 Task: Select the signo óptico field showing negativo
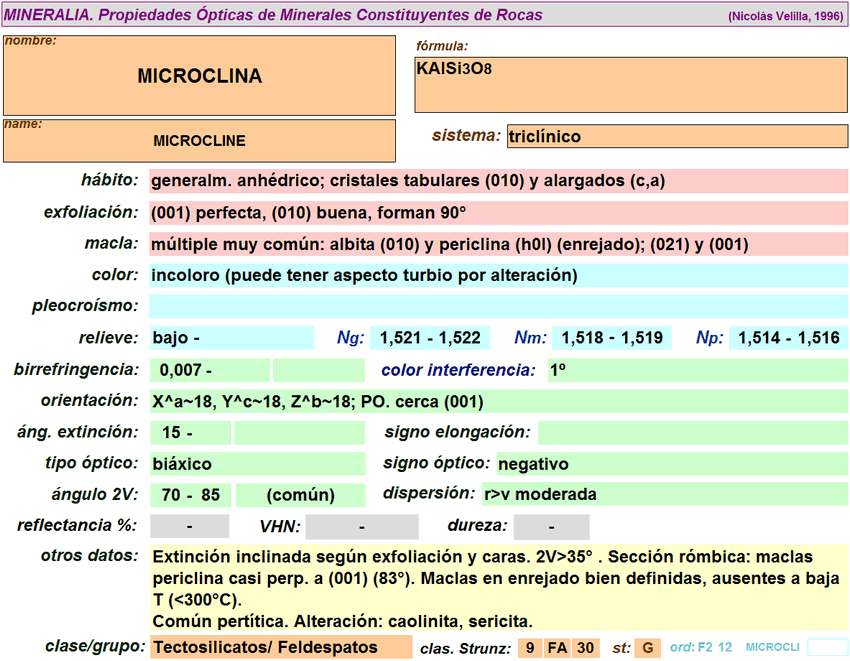click(x=670, y=464)
